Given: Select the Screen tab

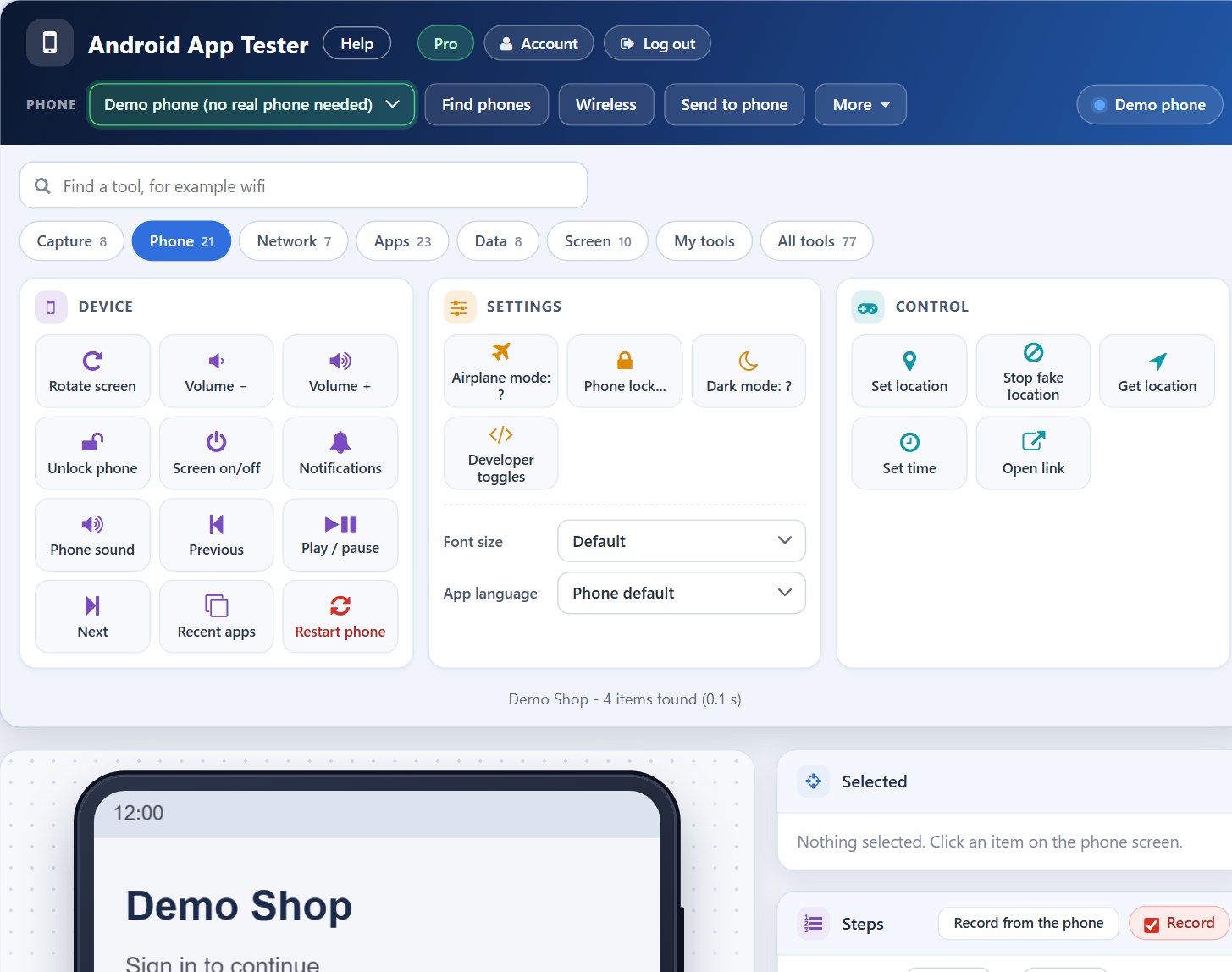Looking at the screenshot, I should coord(598,241).
